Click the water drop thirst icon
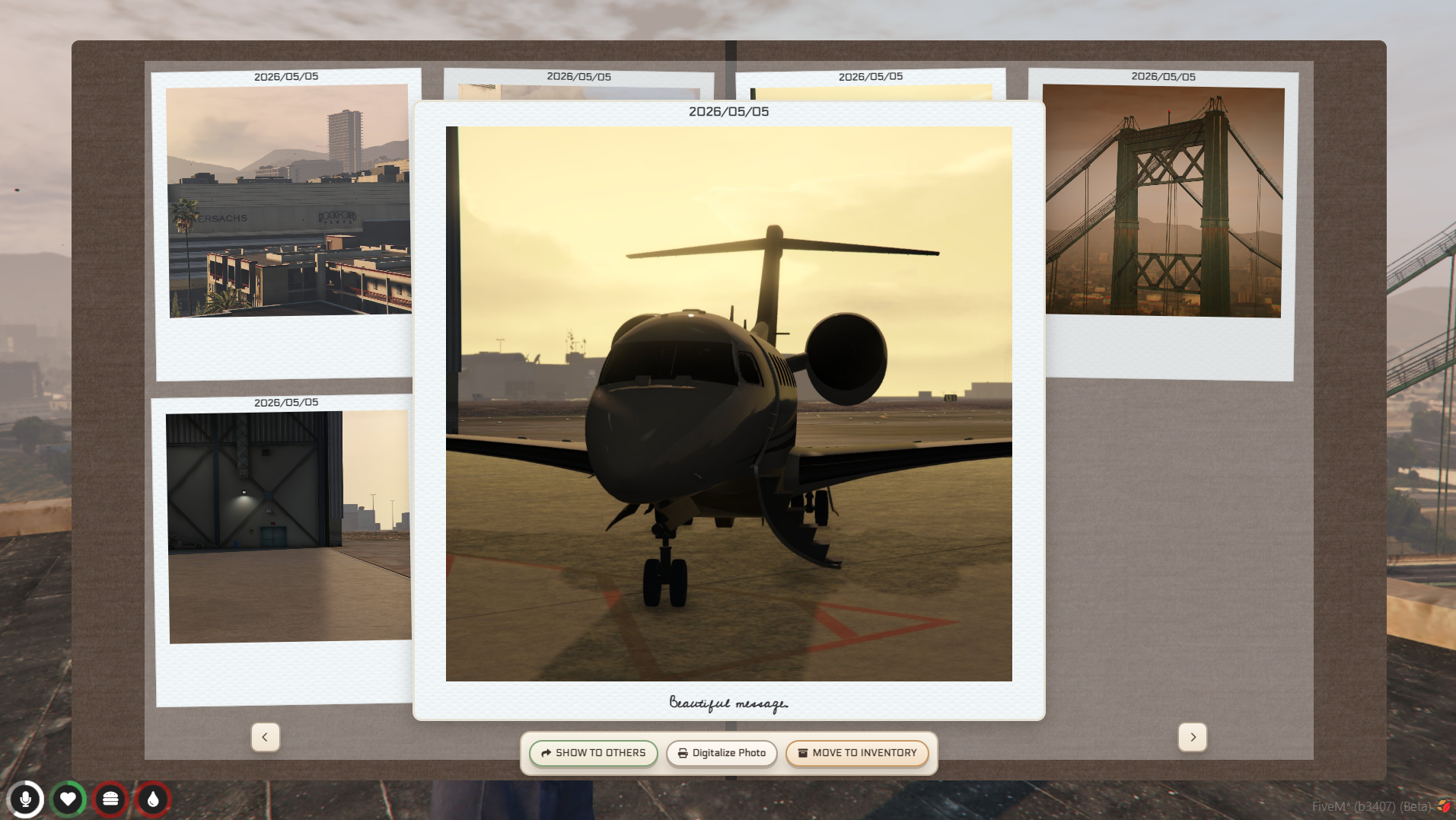Screen dimensions: 1456x820 [153, 799]
